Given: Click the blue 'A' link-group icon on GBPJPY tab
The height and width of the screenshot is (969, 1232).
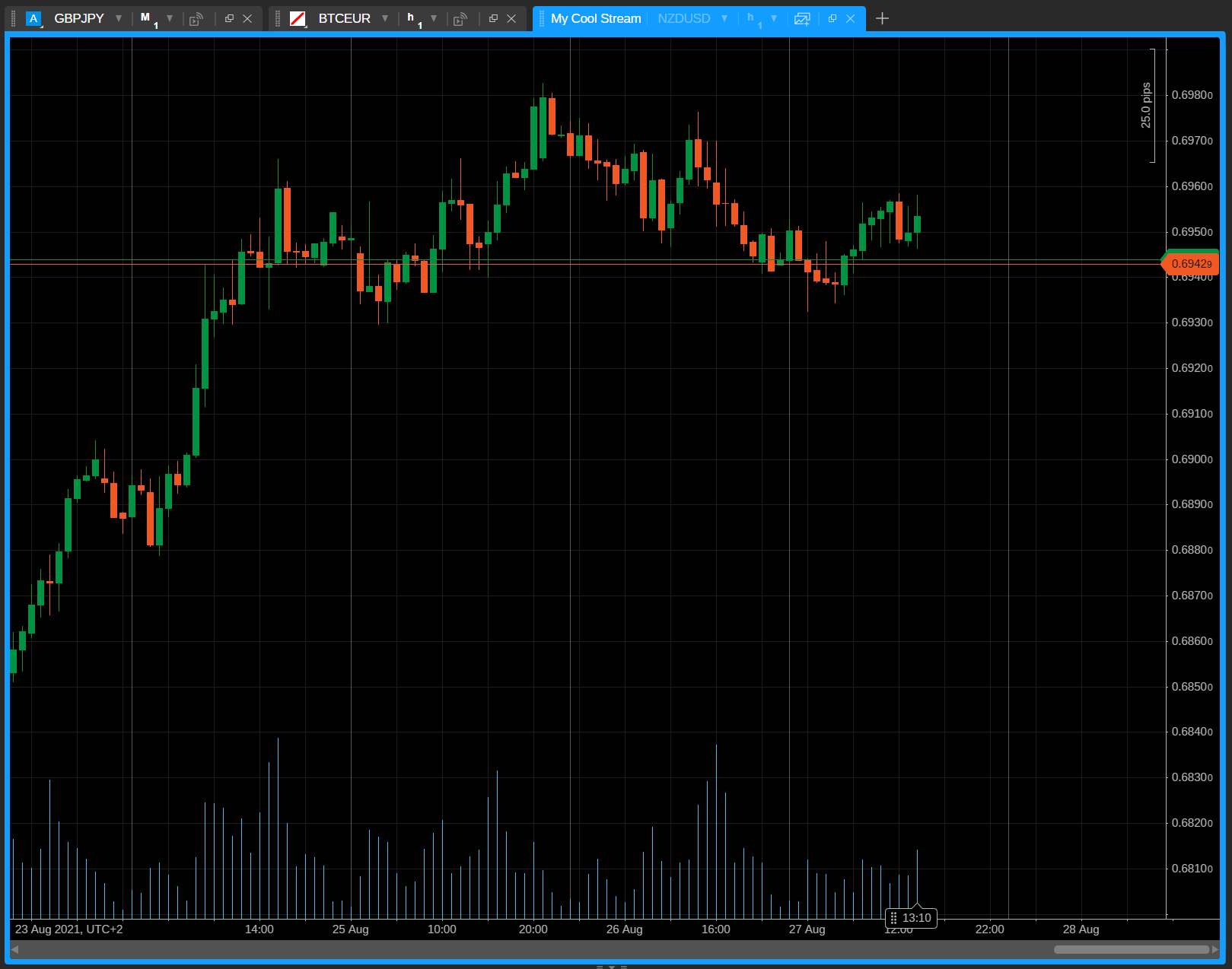Looking at the screenshot, I should pos(33,18).
